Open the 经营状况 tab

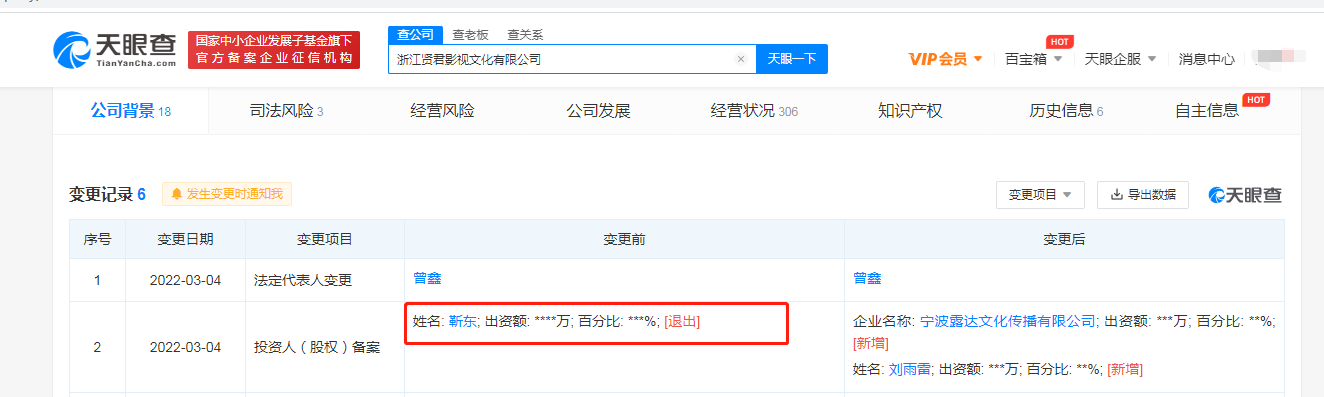pos(754,111)
